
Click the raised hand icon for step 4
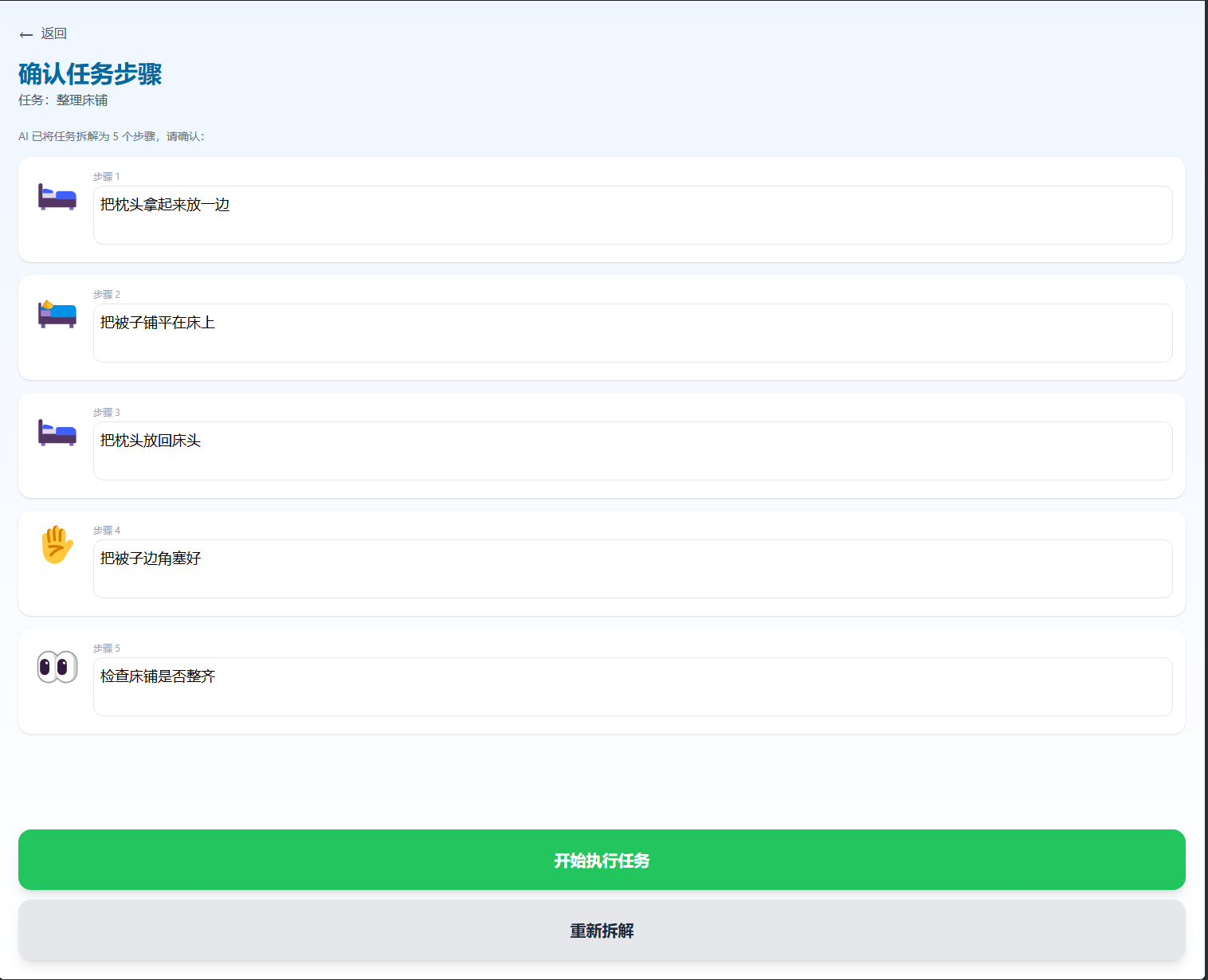[57, 545]
